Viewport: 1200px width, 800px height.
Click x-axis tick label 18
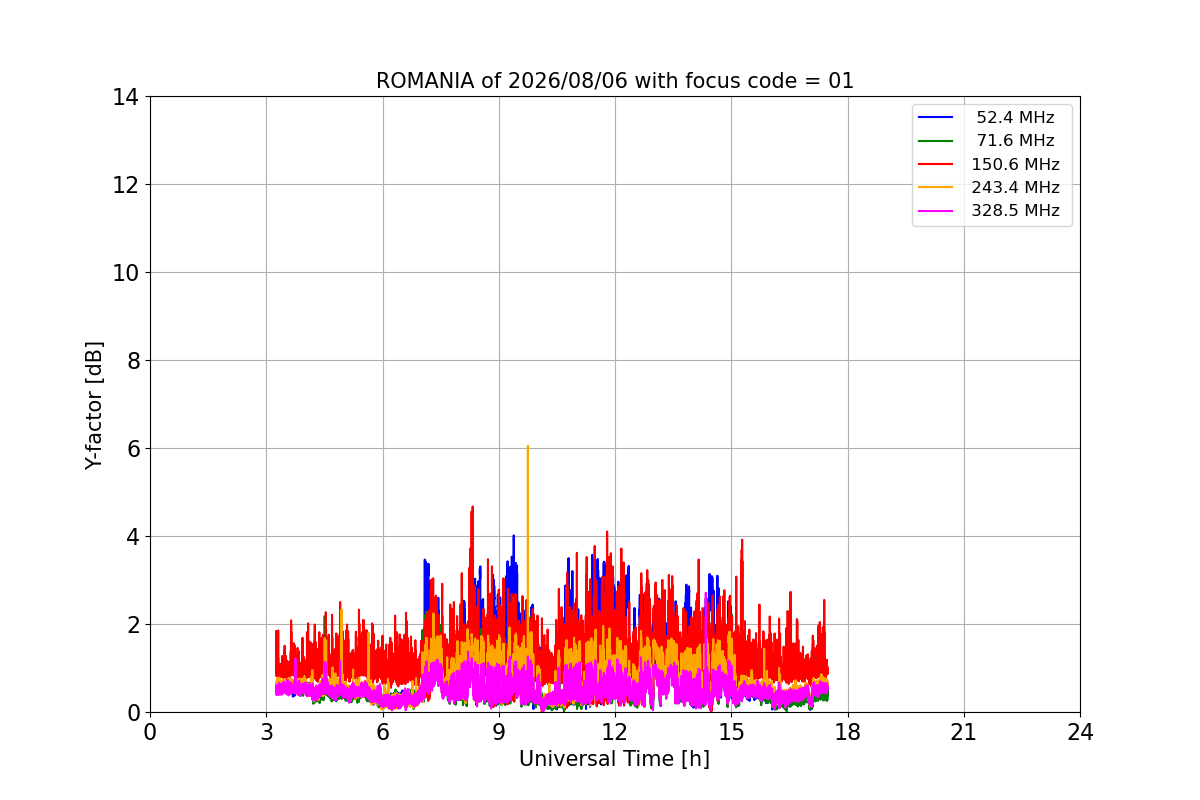click(848, 732)
